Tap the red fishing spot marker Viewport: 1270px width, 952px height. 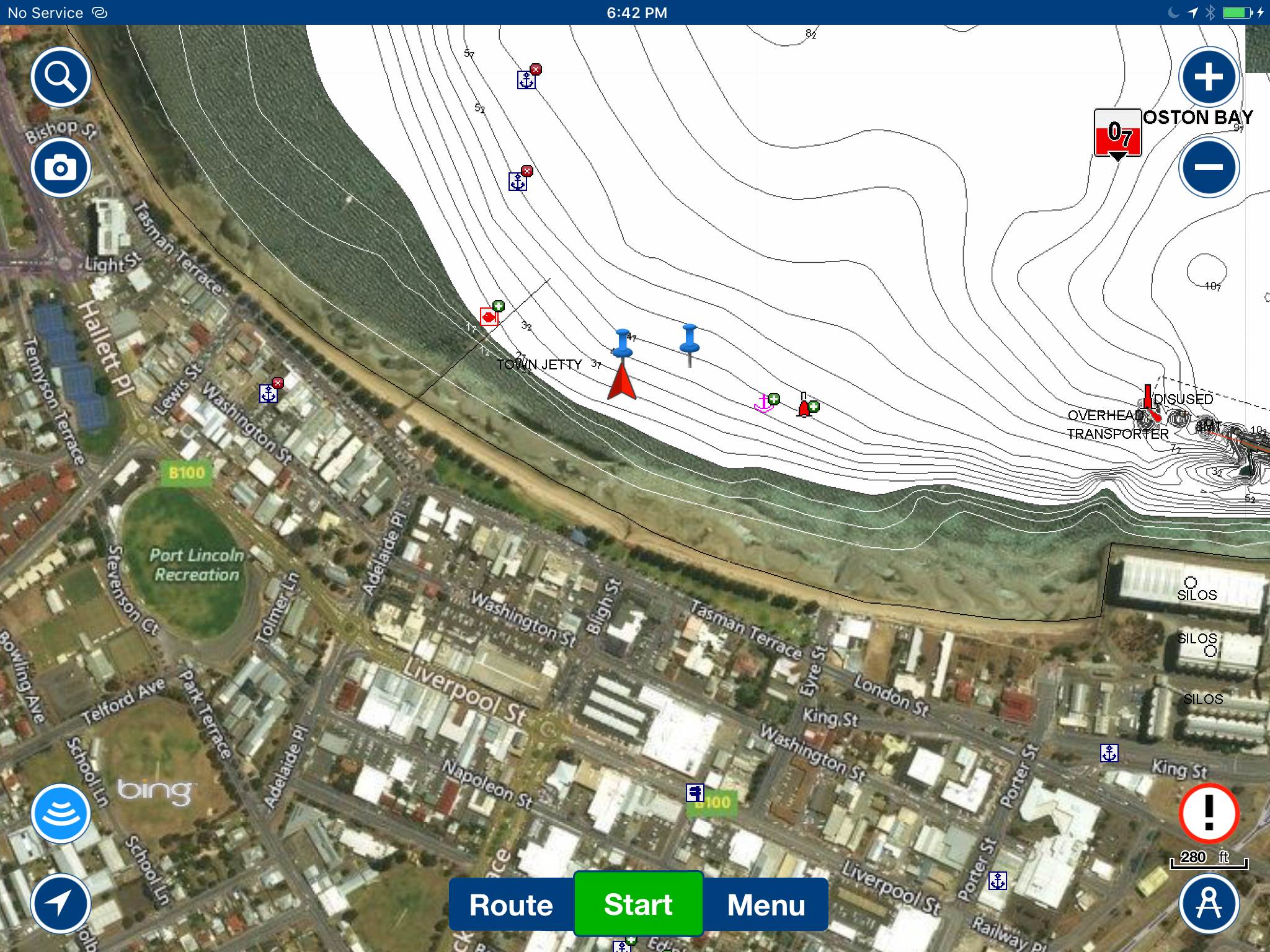click(489, 317)
